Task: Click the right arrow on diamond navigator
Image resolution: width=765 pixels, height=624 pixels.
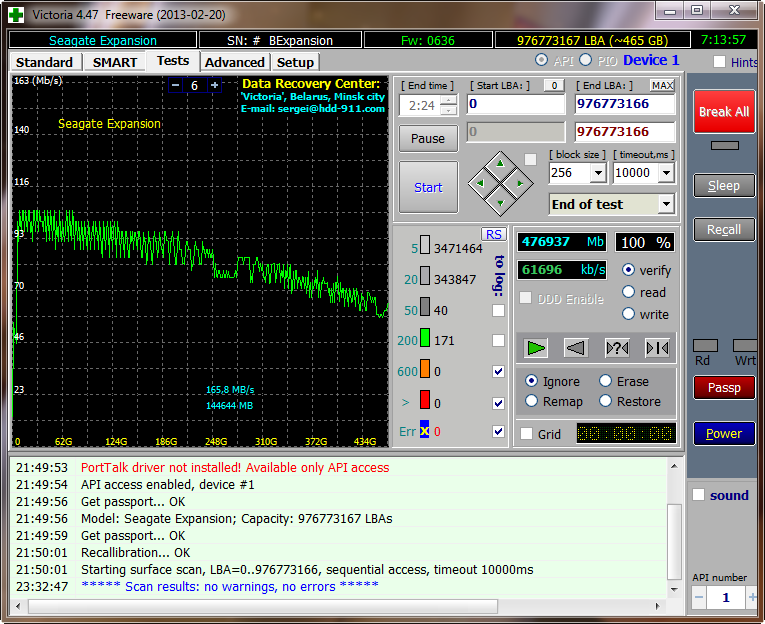Action: (x=520, y=183)
